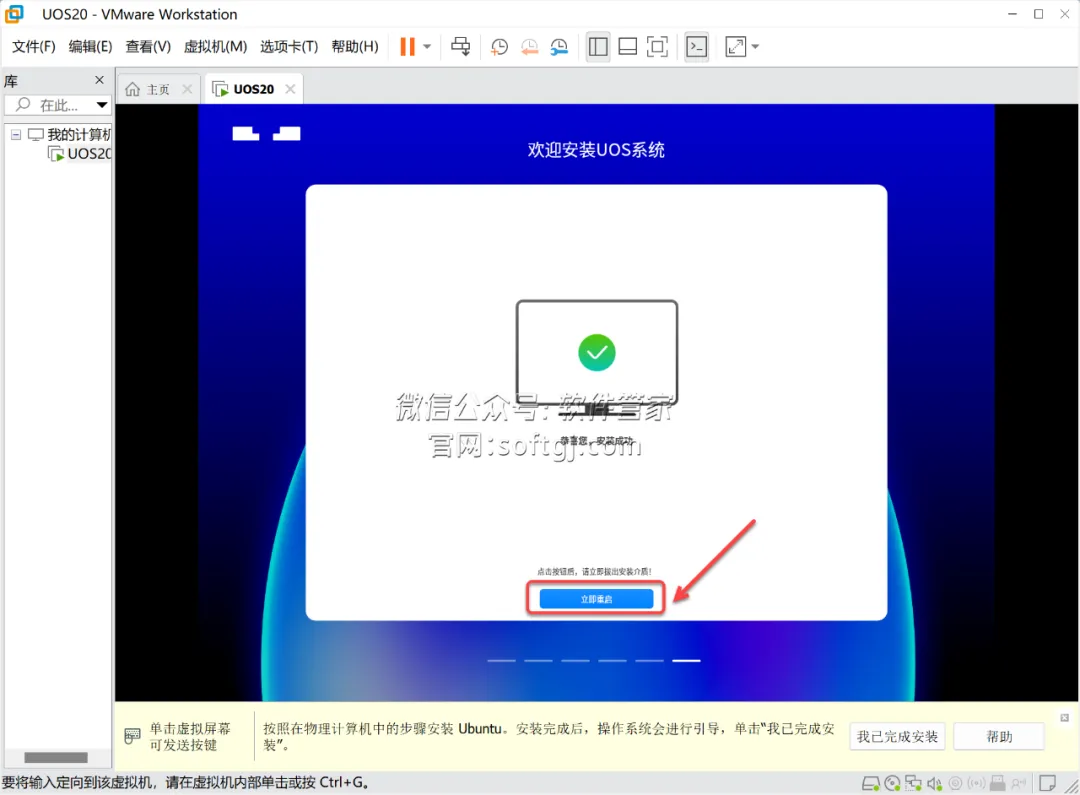Dismiss the yellow install hint bar
Screen dimensions: 1080x795
[x=1065, y=718]
